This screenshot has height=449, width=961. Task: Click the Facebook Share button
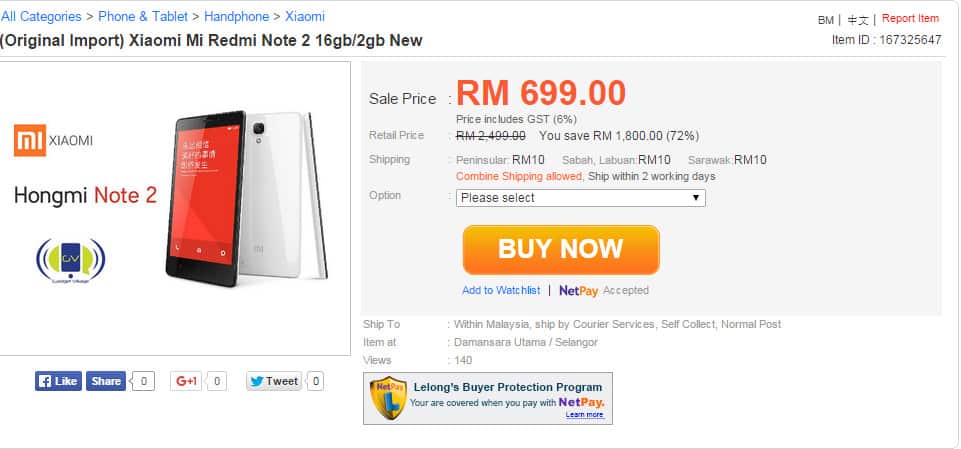(105, 381)
